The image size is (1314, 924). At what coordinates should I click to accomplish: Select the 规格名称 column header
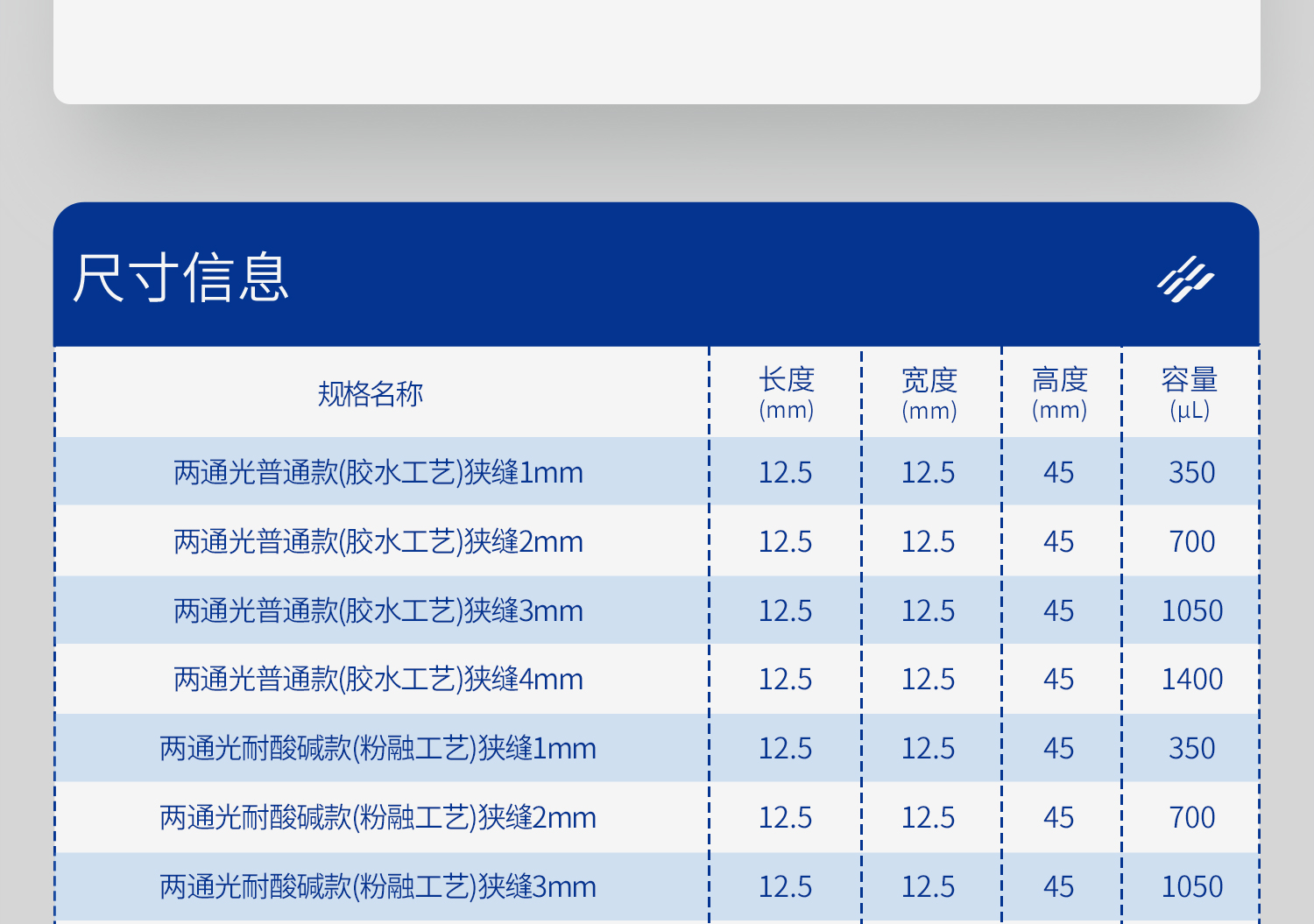[370, 394]
